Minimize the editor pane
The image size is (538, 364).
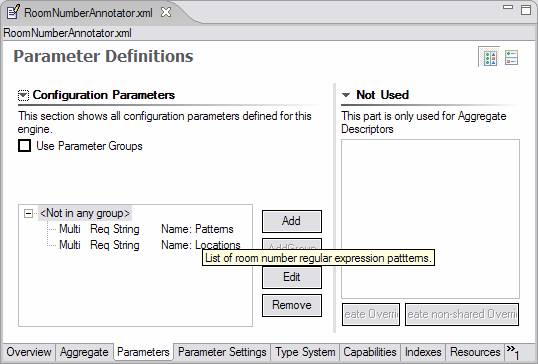tap(508, 7)
